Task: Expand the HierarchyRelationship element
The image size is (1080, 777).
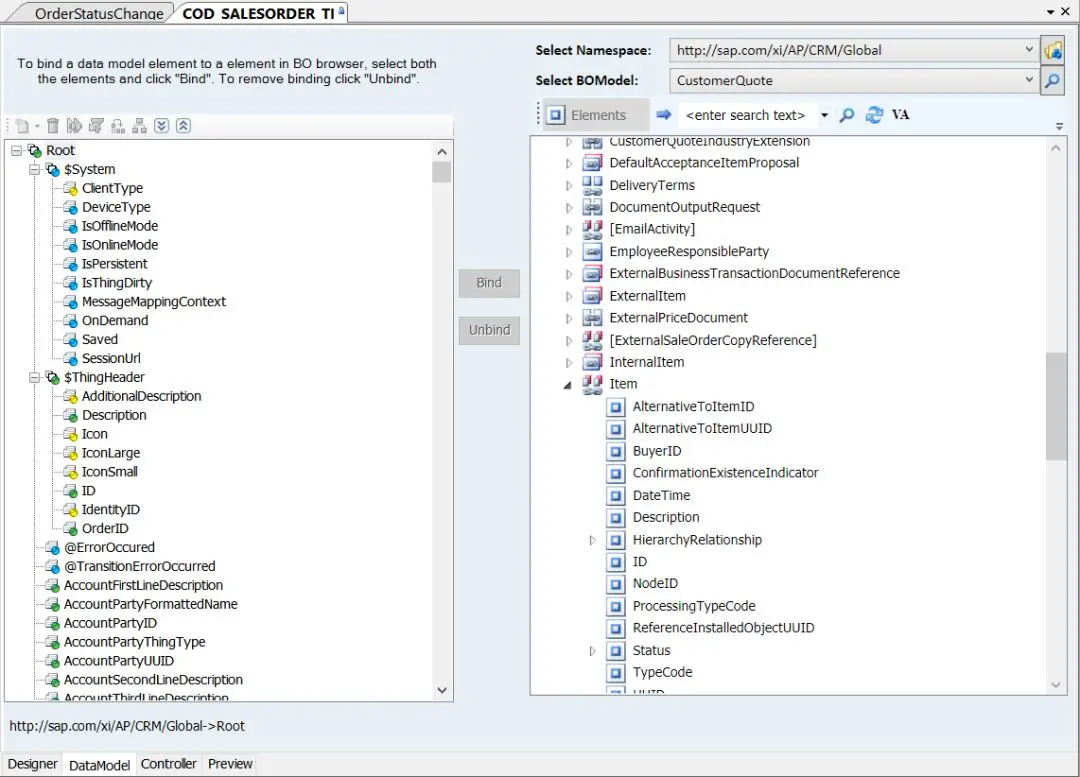Action: [592, 541]
